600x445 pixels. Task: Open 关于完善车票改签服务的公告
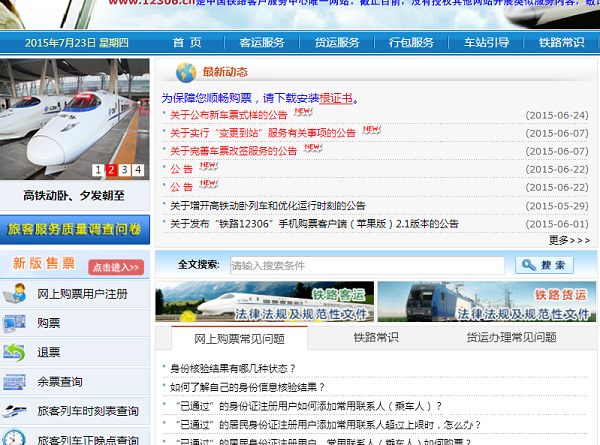(x=233, y=151)
